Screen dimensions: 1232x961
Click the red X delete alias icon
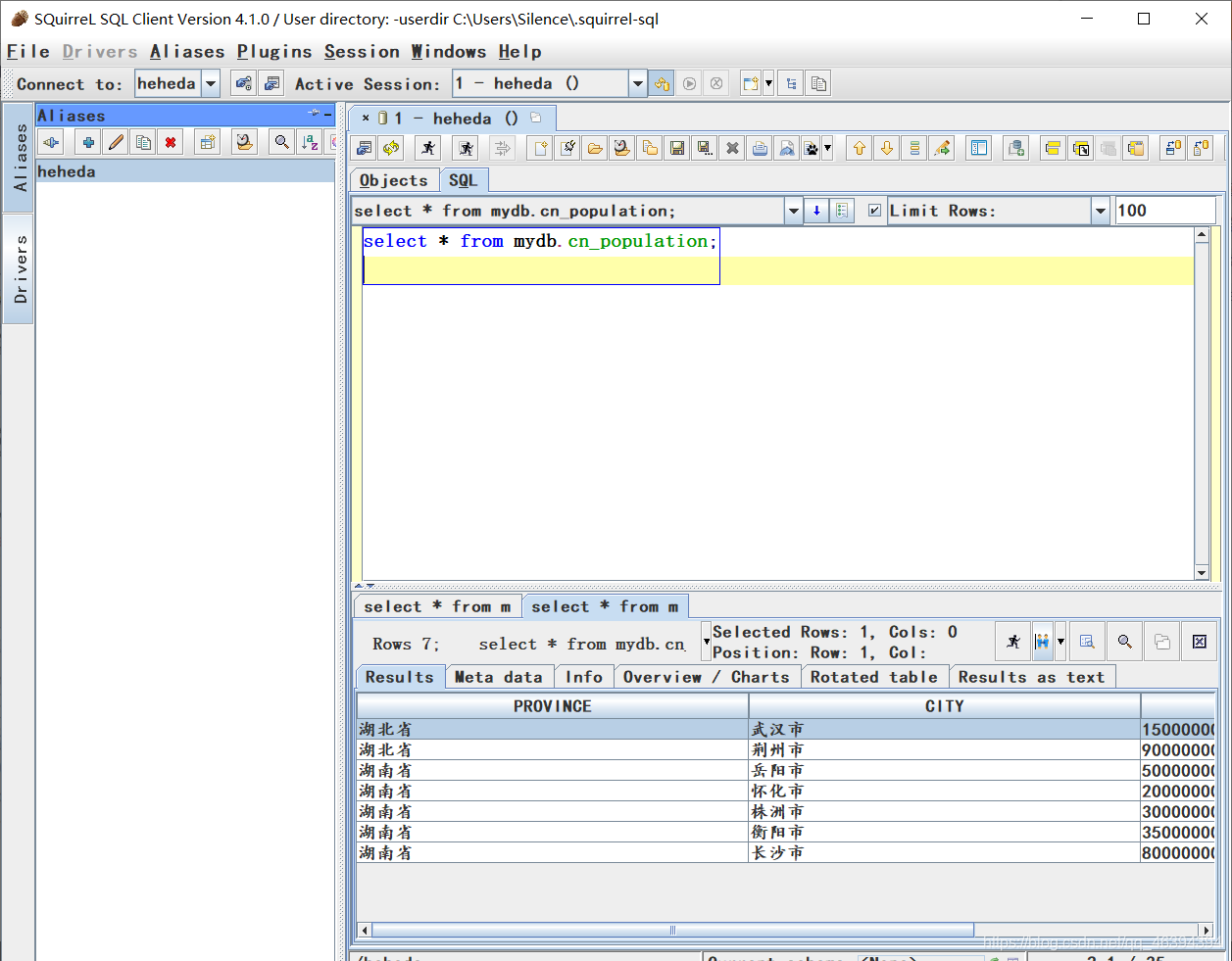point(171,142)
